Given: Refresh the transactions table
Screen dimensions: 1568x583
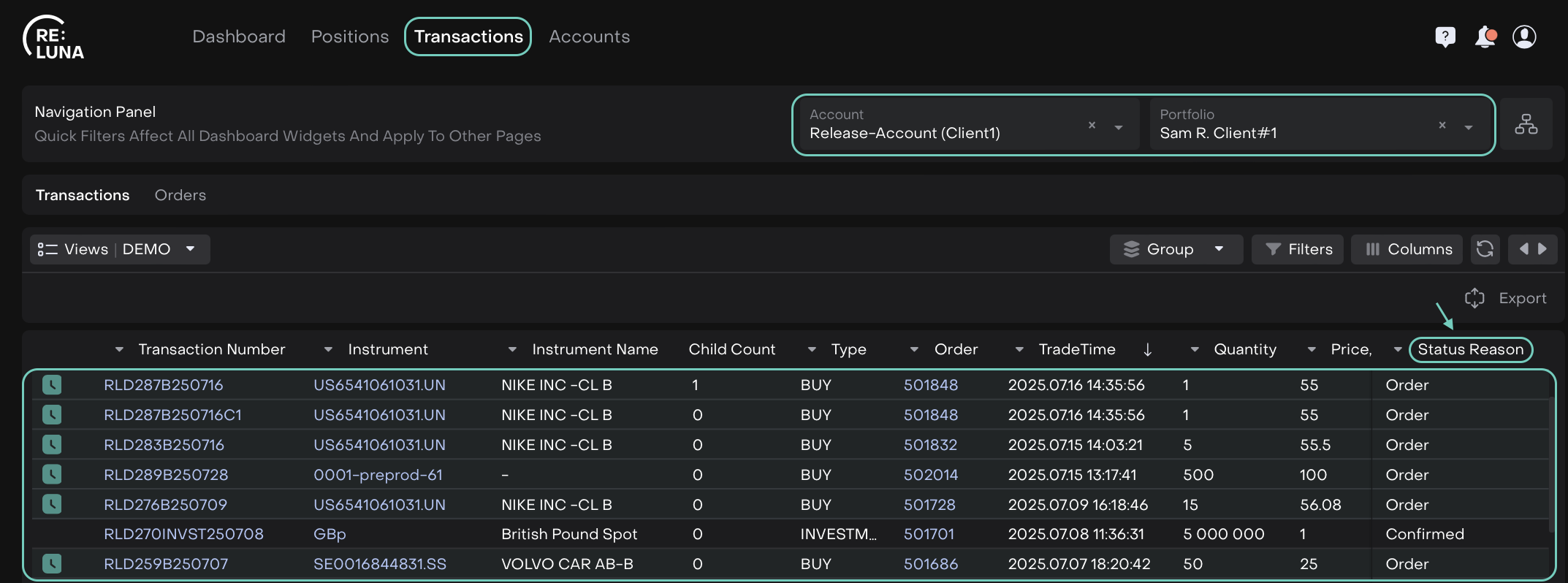Looking at the screenshot, I should (1485, 249).
